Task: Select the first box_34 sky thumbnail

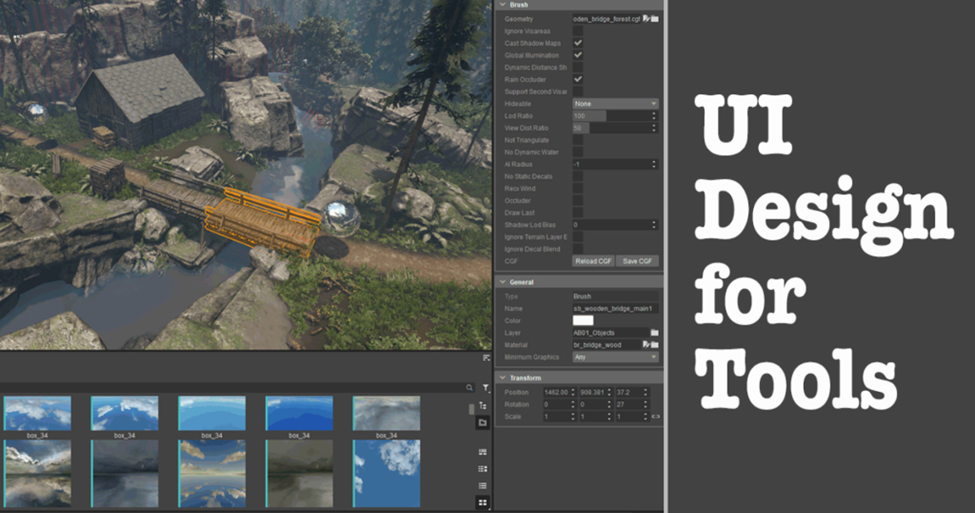Action: pyautogui.click(x=37, y=414)
